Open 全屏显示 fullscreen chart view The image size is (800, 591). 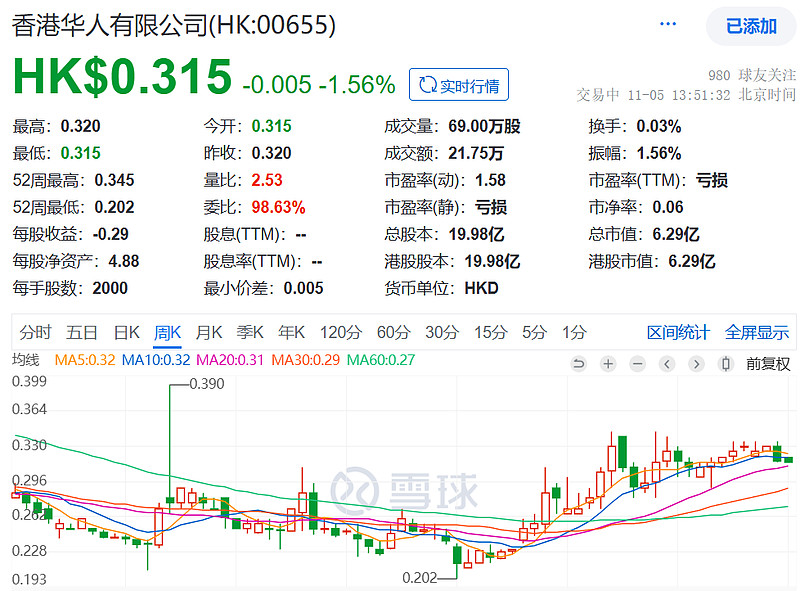click(x=757, y=333)
